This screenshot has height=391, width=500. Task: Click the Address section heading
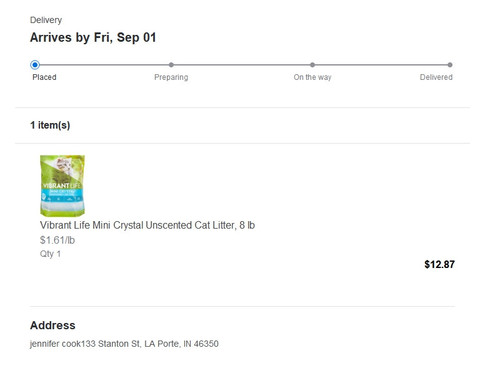coord(53,325)
